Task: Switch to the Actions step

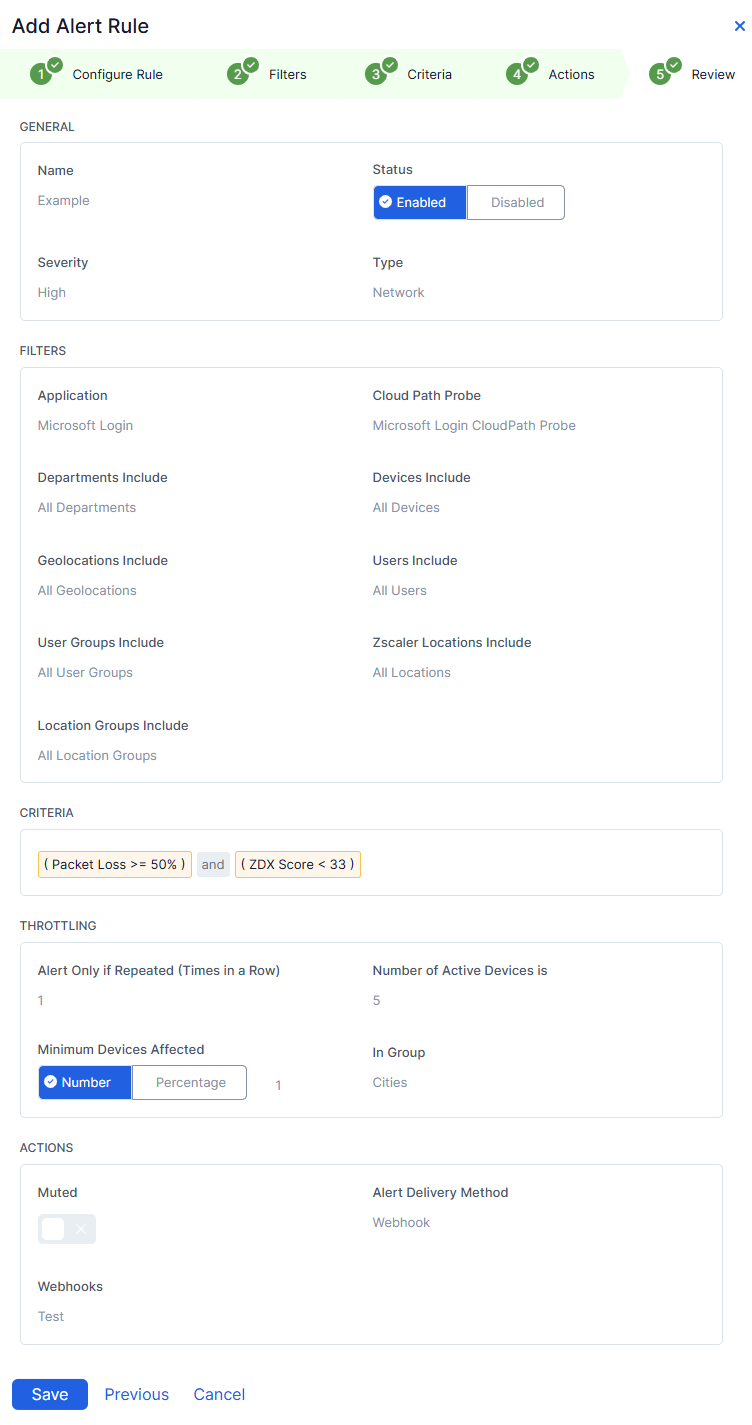Action: (x=571, y=75)
